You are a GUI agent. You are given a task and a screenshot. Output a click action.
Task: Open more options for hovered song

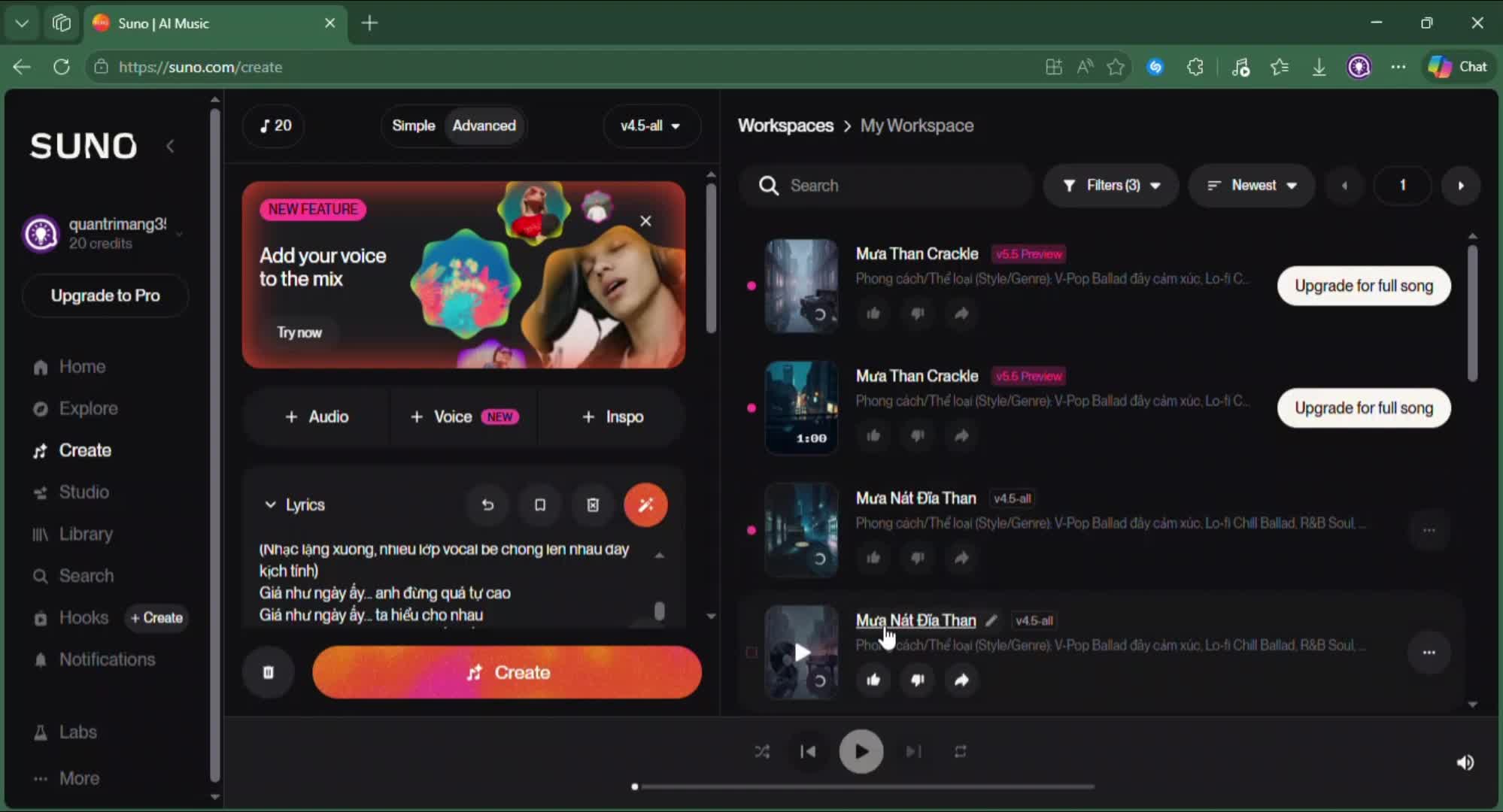1429,653
